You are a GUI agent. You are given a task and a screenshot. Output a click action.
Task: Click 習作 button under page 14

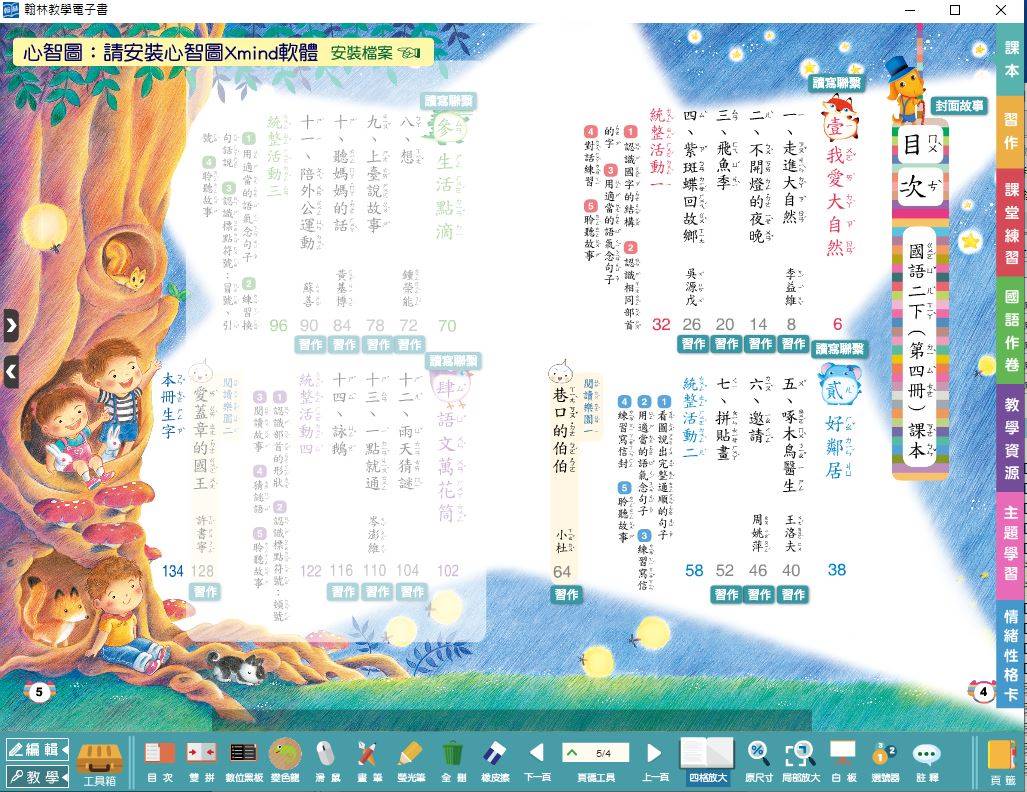pyautogui.click(x=760, y=343)
